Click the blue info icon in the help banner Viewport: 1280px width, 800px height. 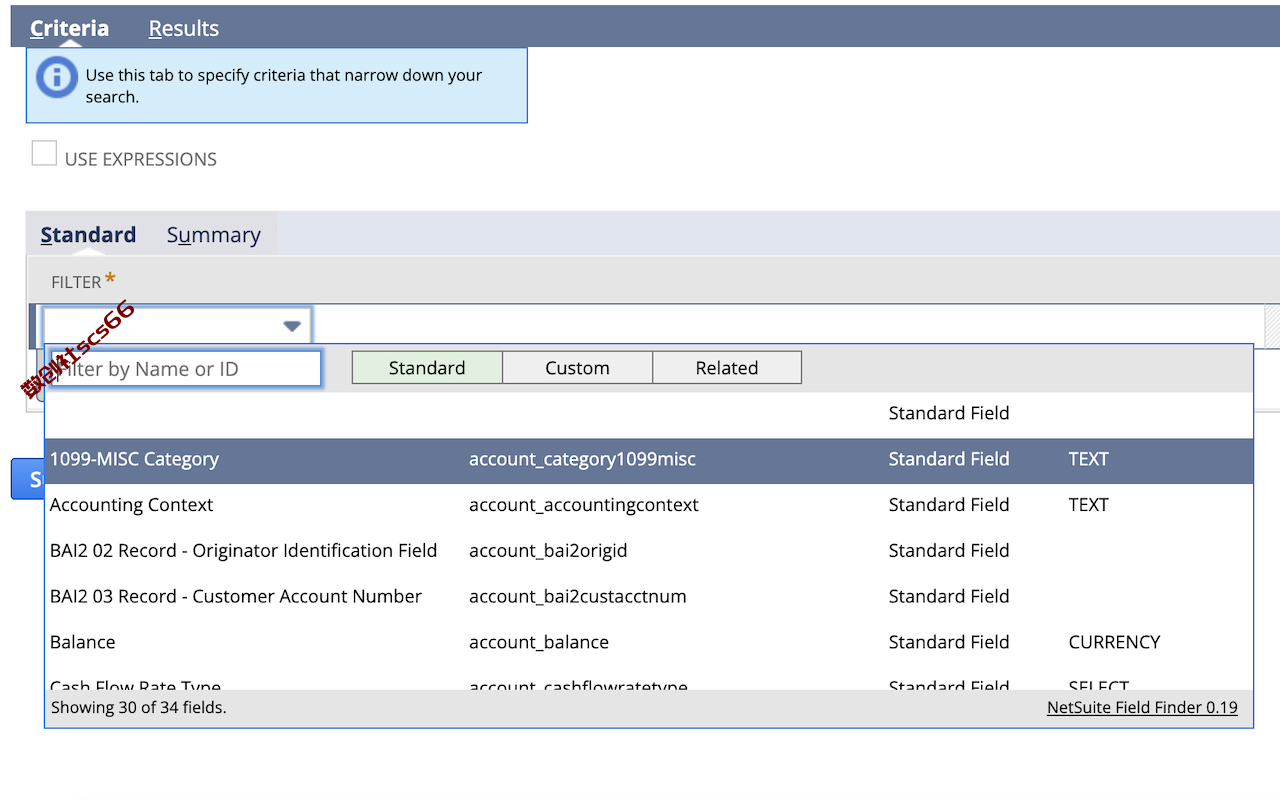coord(56,76)
